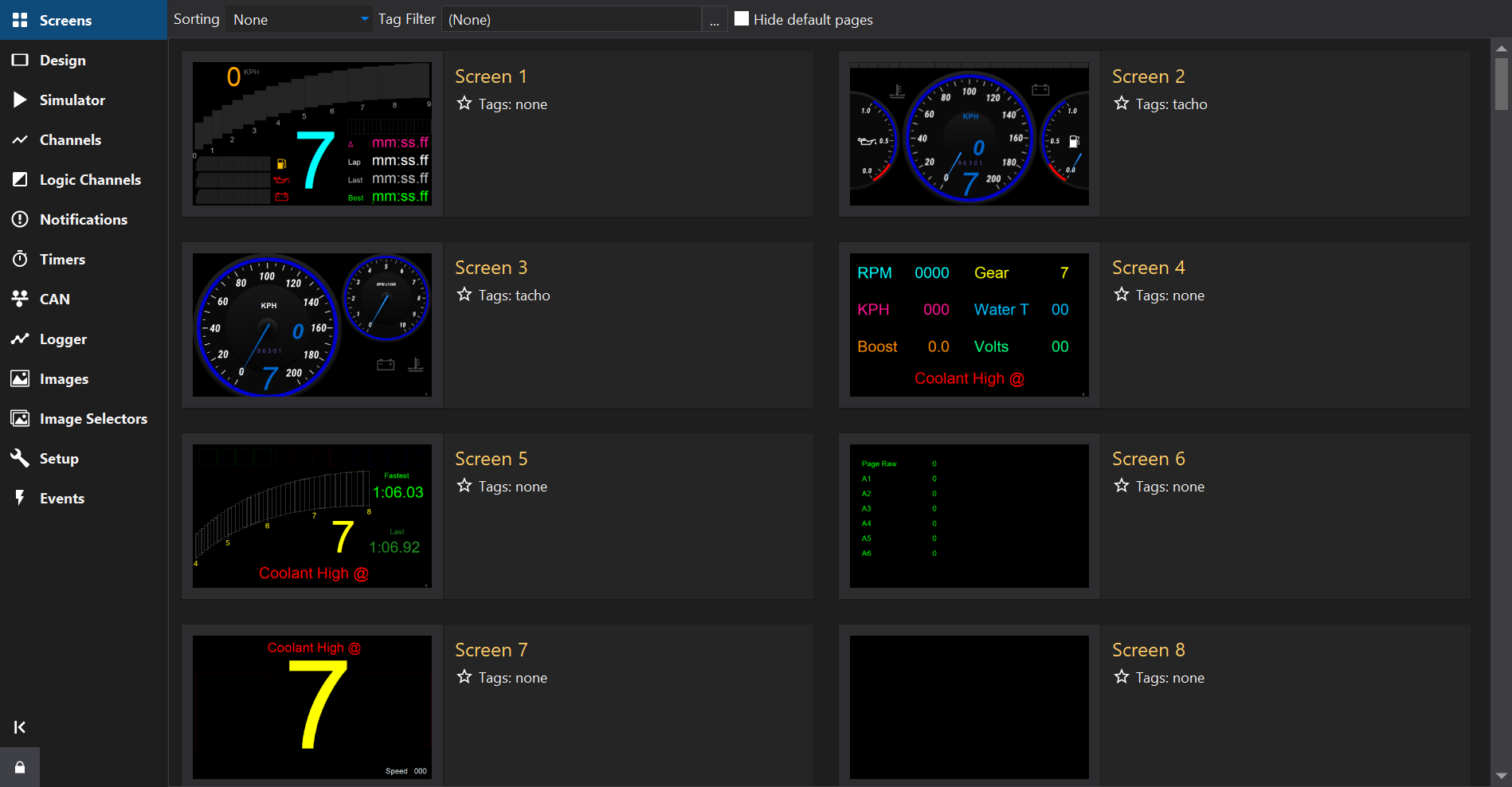
Task: Click the Notifications alert icon
Action: click(20, 219)
